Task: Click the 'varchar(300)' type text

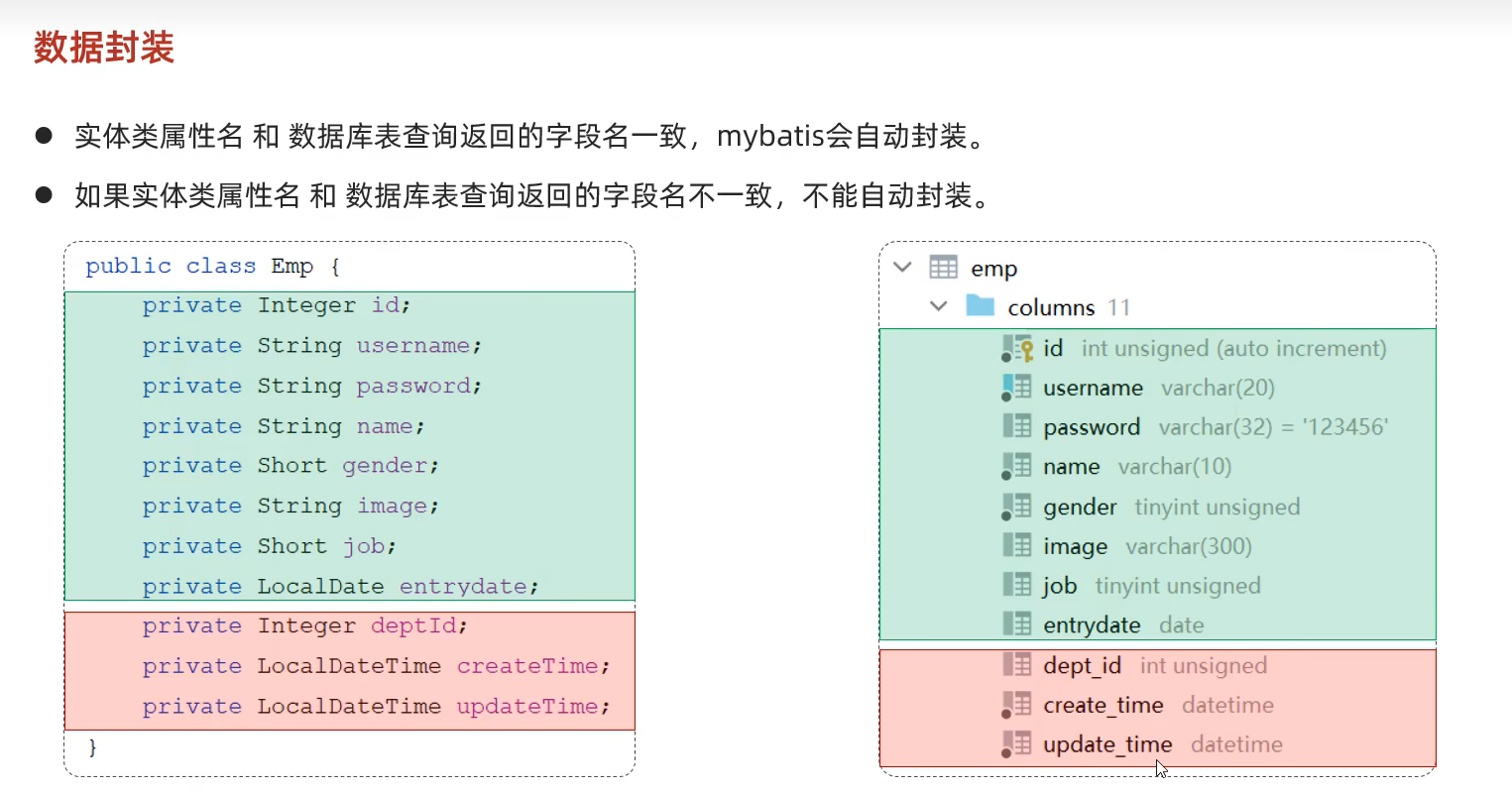Action: click(1189, 546)
